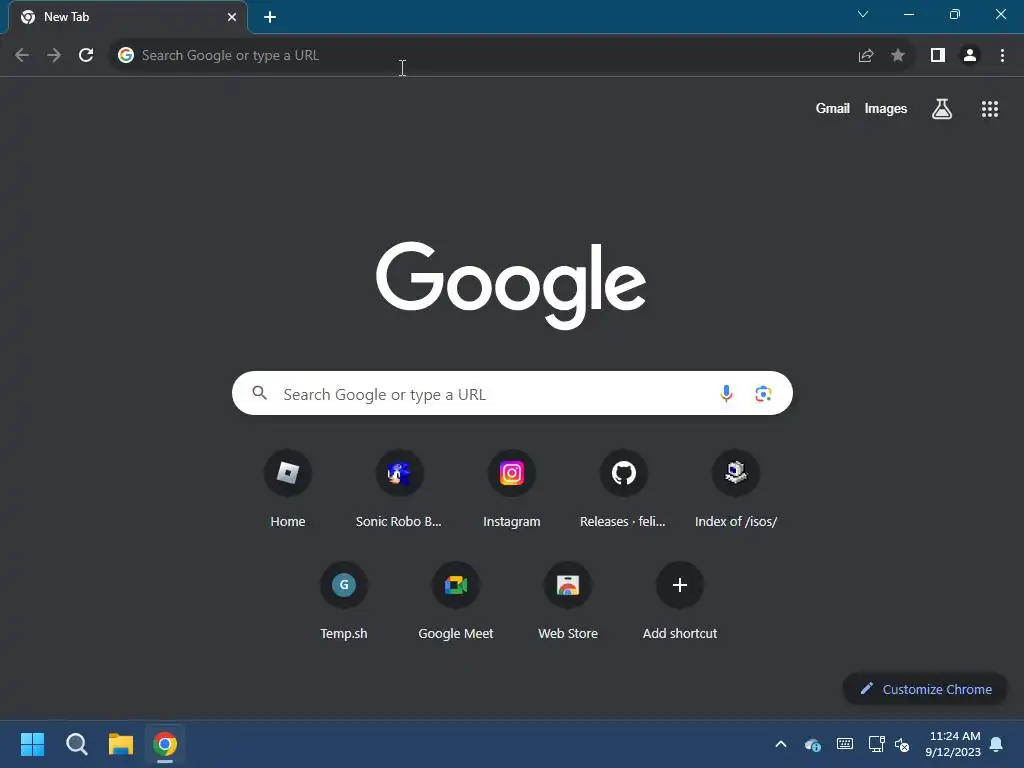Open the touch keyboard tray icon
This screenshot has width=1024, height=768.
click(844, 744)
